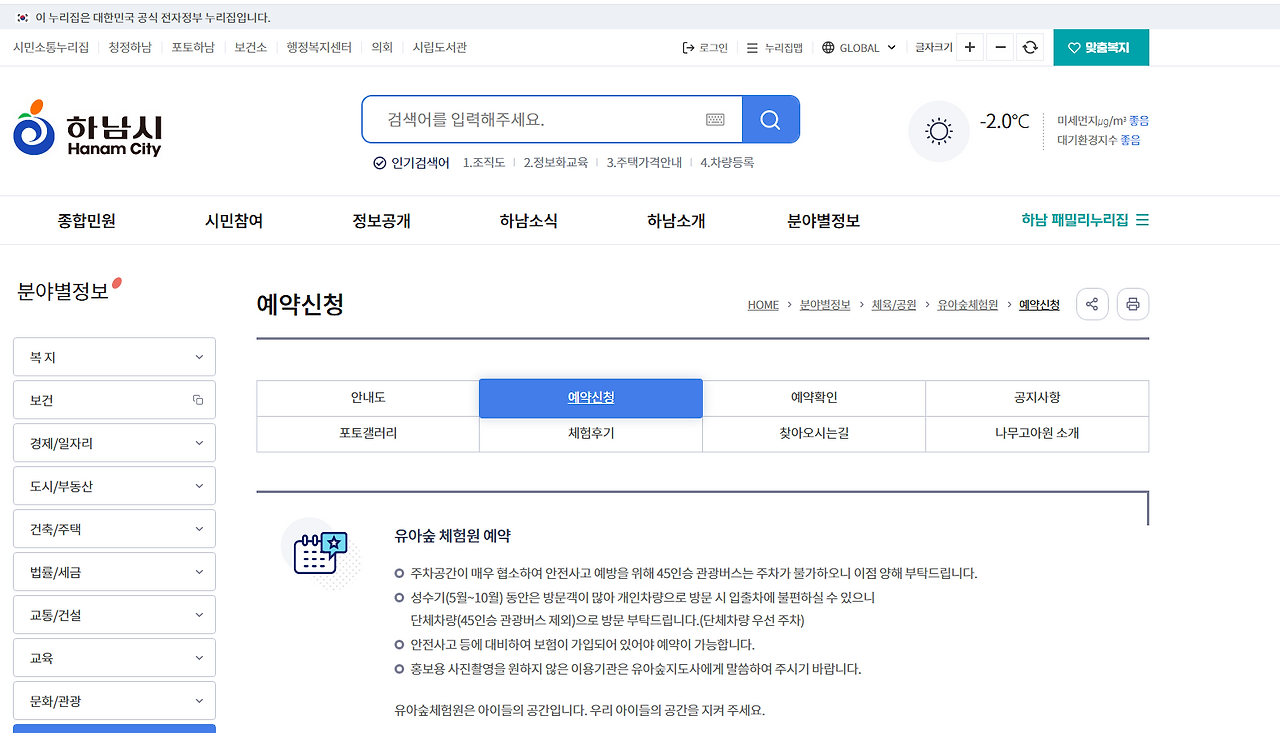Switch to 포토갤러리 tab

pos(368,434)
